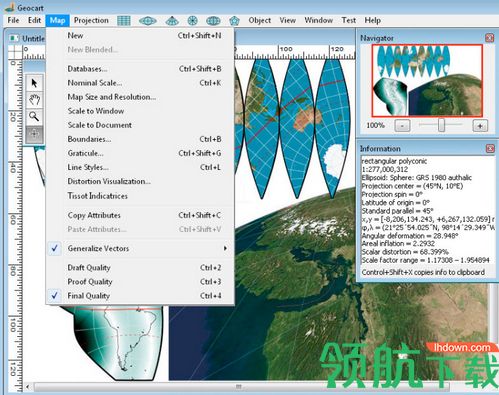Click 'rectangular polyconic' in Information panel

(x=394, y=161)
